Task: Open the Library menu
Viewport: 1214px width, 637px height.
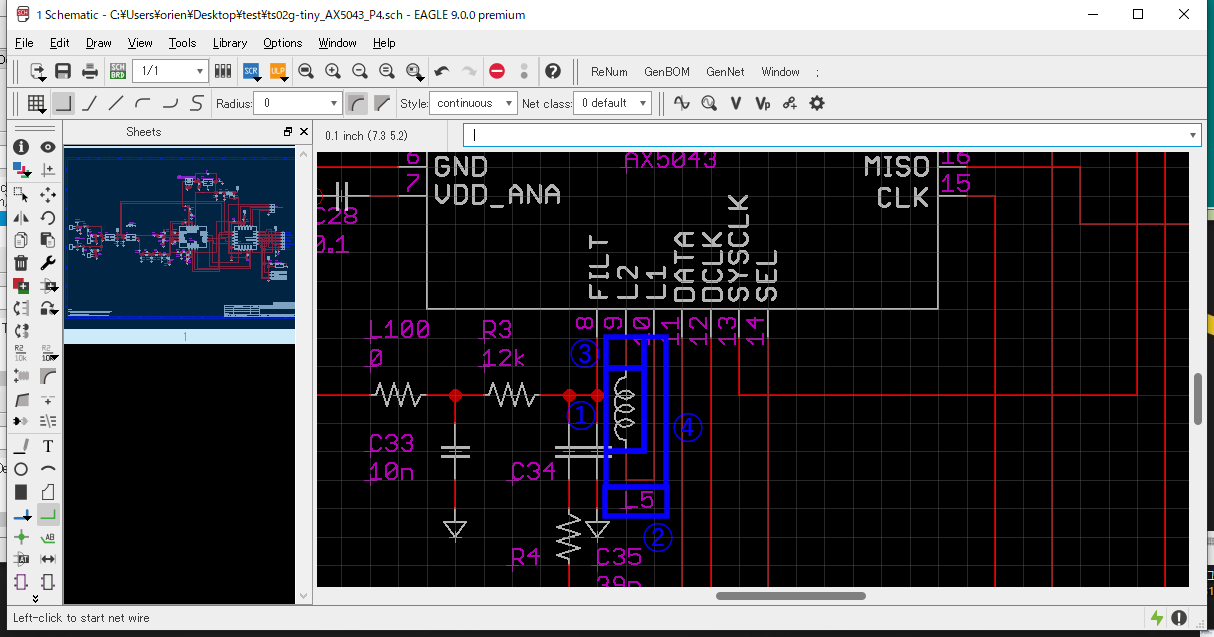Action: (x=230, y=43)
